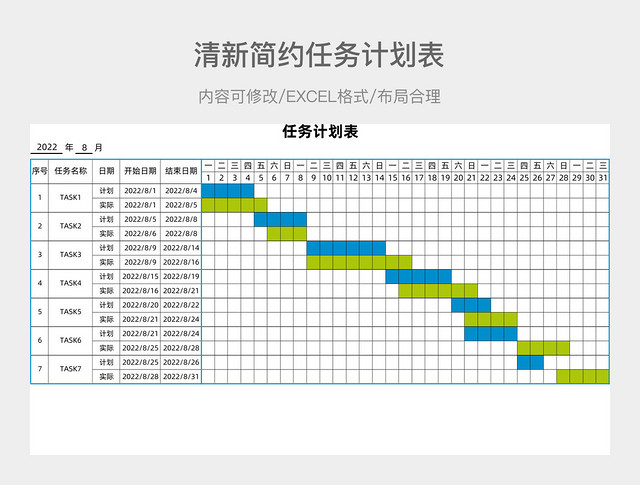Screen dimensions: 640x485
Task: Select TASK2 planned start date 2022/8/5
Action: pos(140,219)
